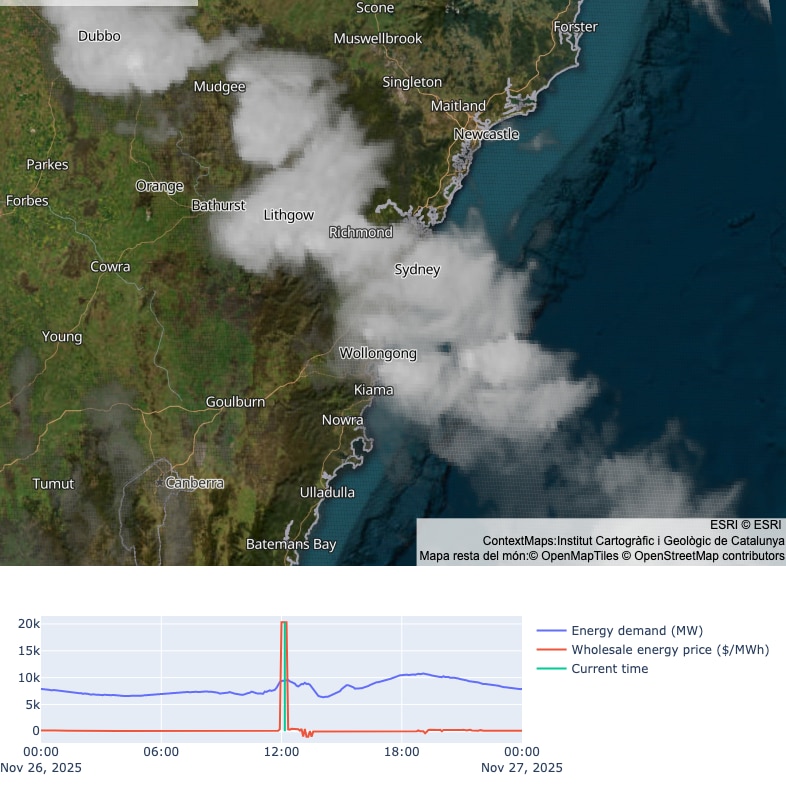786x786 pixels.
Task: Click the Singleton map label
Action: (x=412, y=82)
